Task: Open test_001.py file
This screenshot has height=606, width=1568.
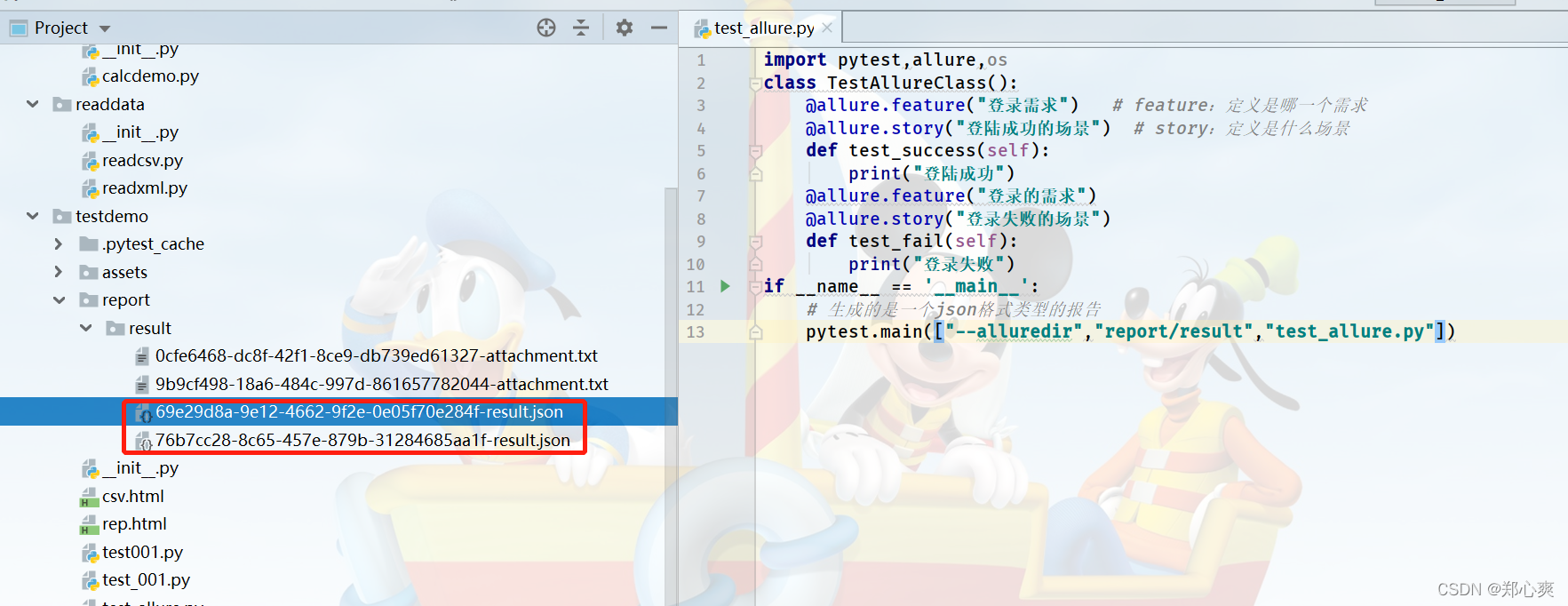Action: click(147, 579)
